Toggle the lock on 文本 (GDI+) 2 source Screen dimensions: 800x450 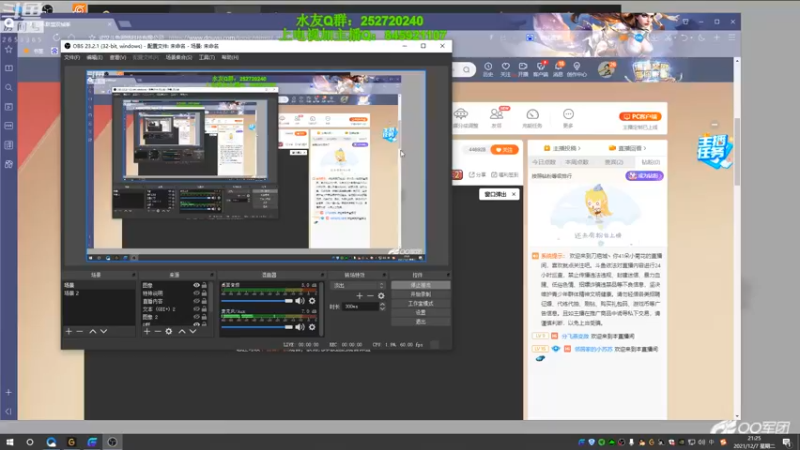click(204, 309)
